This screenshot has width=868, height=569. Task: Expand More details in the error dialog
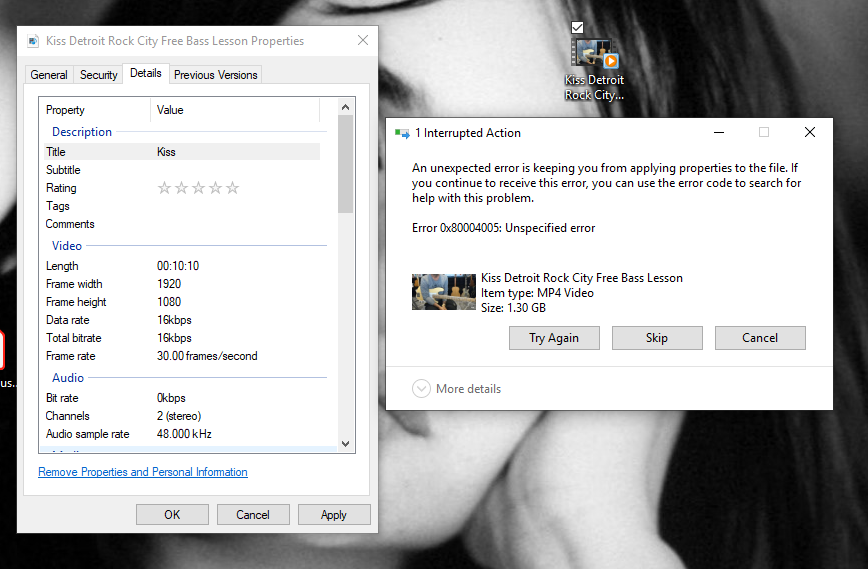456,389
